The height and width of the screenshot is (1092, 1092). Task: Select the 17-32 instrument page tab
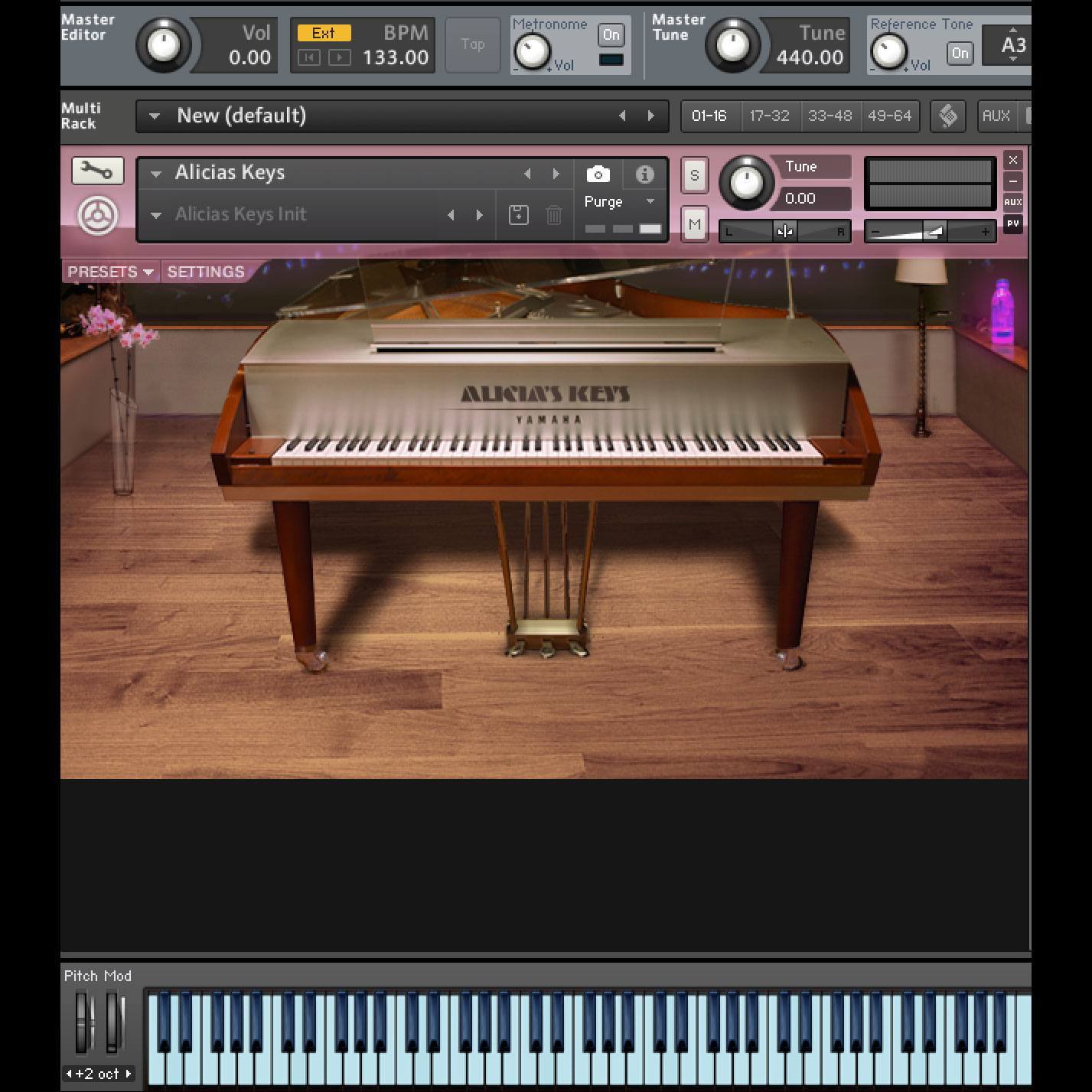coord(769,116)
